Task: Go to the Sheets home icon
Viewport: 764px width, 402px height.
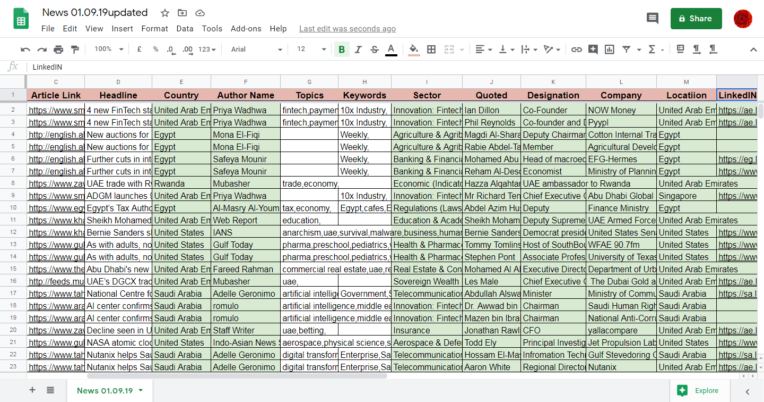Action: [x=21, y=19]
